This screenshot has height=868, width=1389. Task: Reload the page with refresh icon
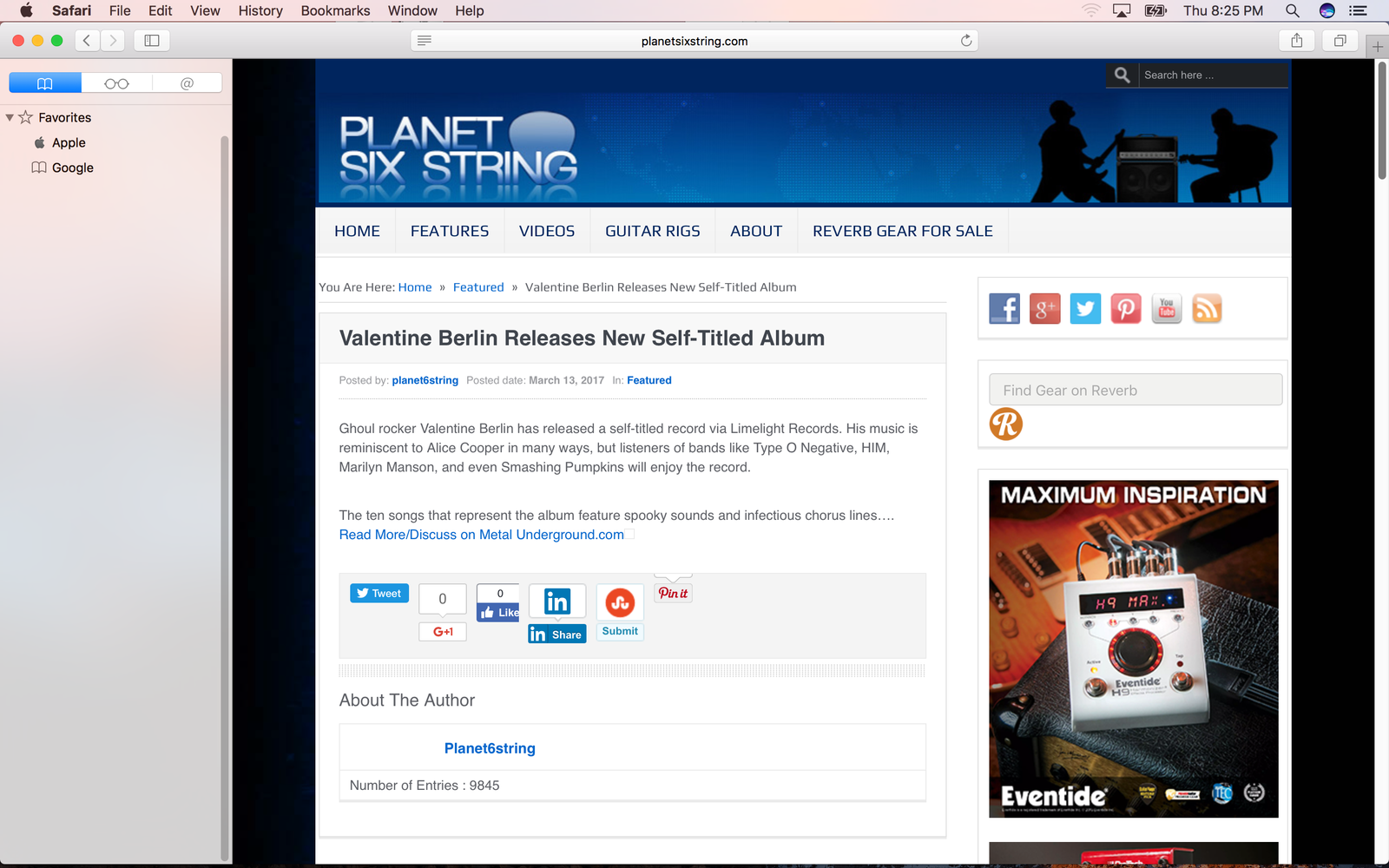[966, 41]
